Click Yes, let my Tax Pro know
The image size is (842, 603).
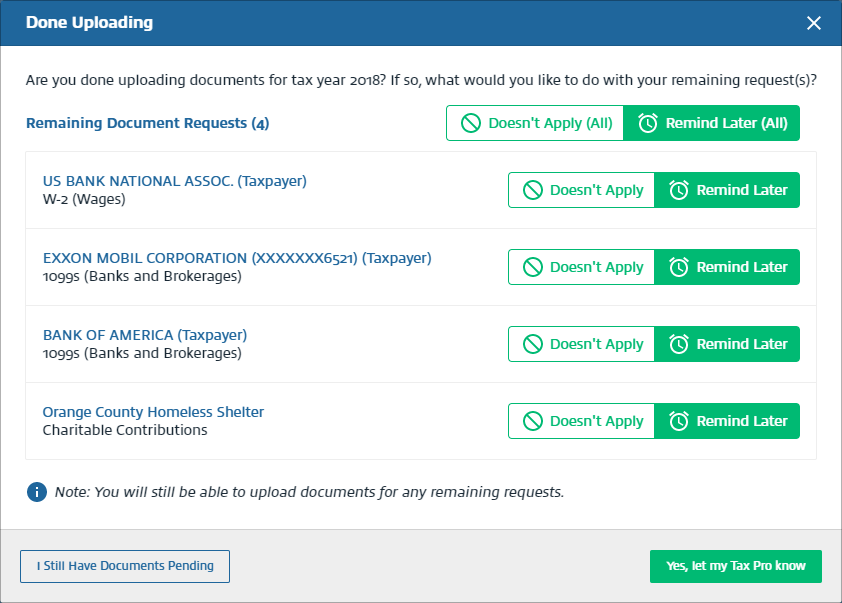click(x=736, y=566)
